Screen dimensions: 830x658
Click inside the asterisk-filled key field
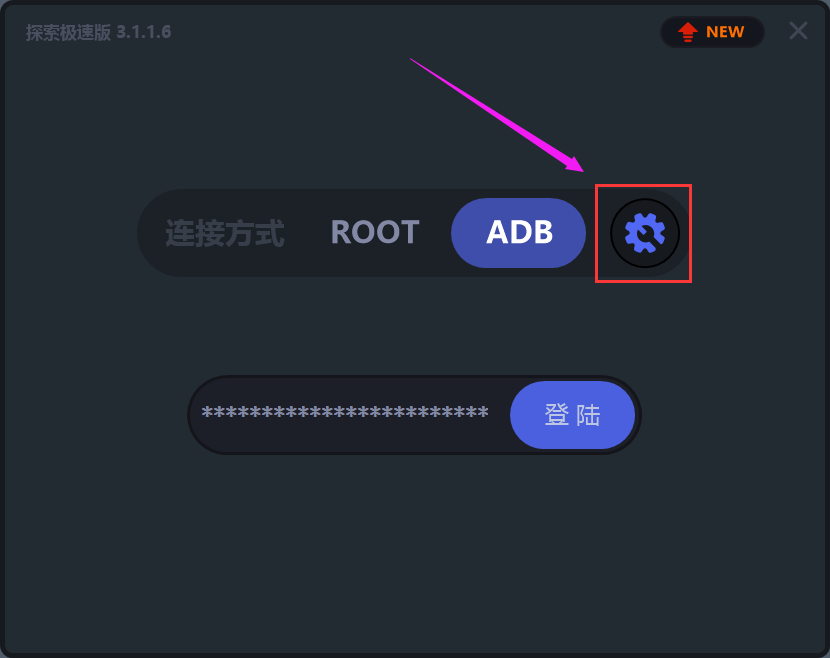tap(345, 413)
